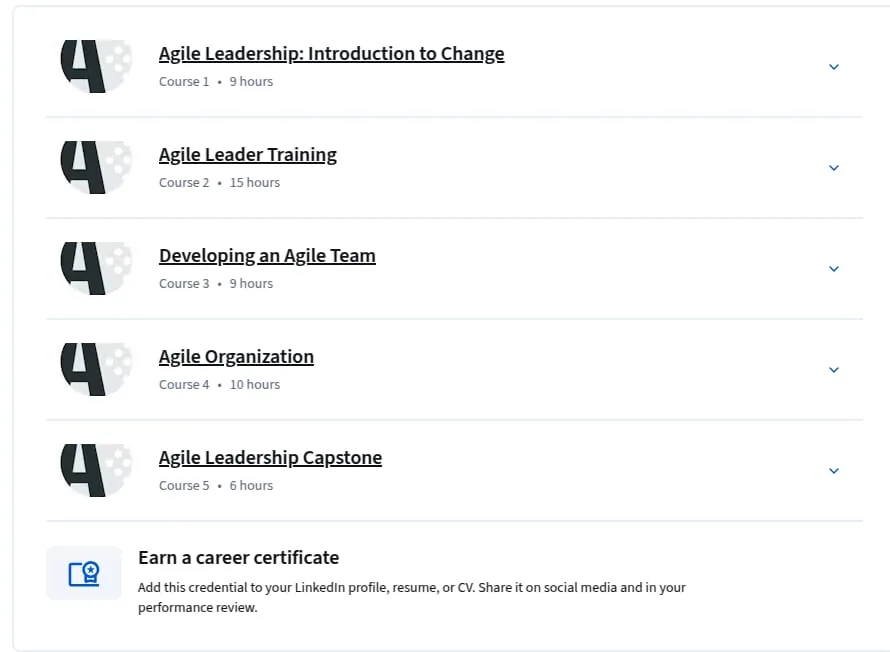Expand the Course 1 chevron
The width and height of the screenshot is (890, 652).
coord(834,67)
